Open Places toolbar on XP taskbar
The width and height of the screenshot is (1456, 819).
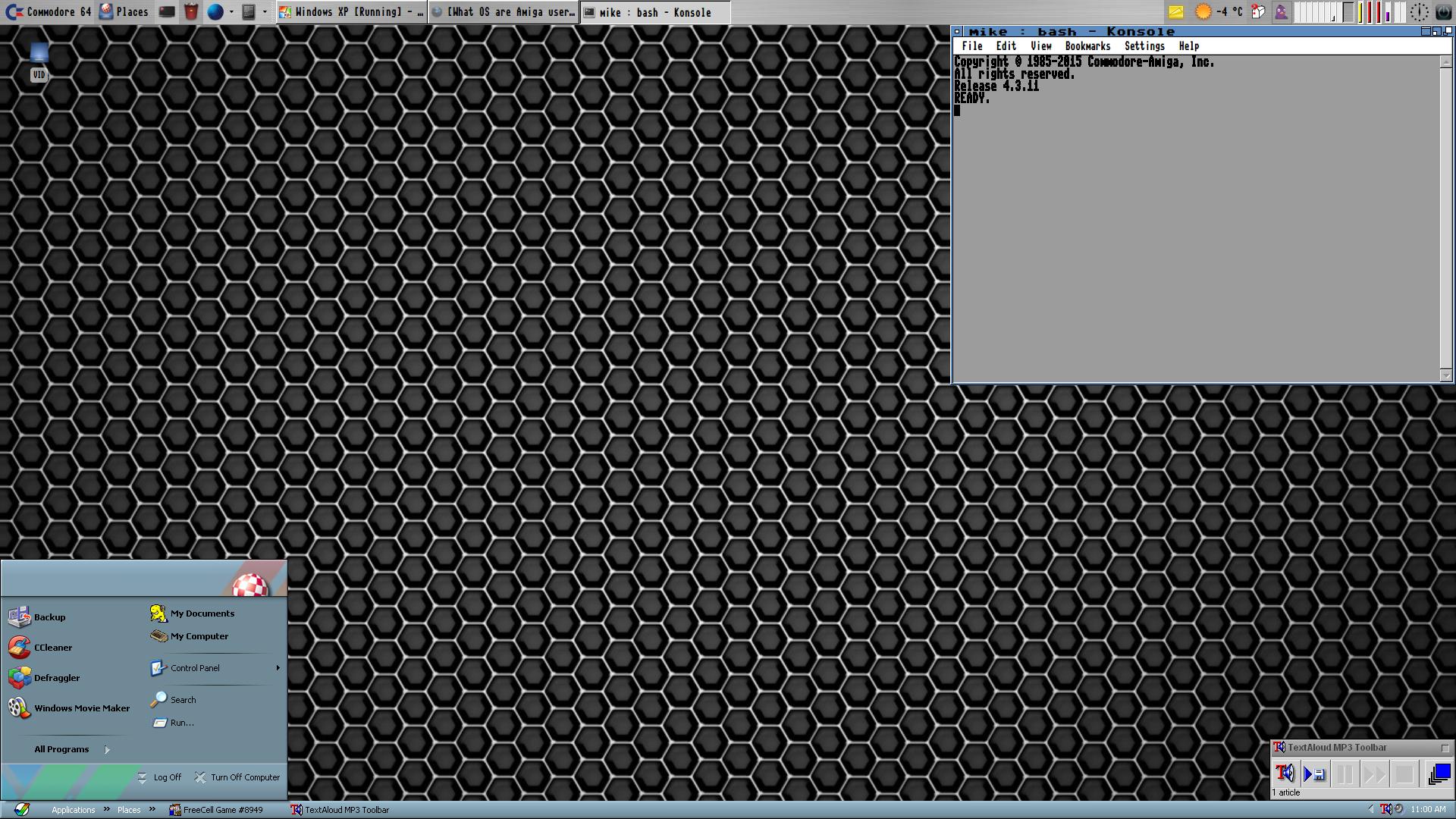129,810
